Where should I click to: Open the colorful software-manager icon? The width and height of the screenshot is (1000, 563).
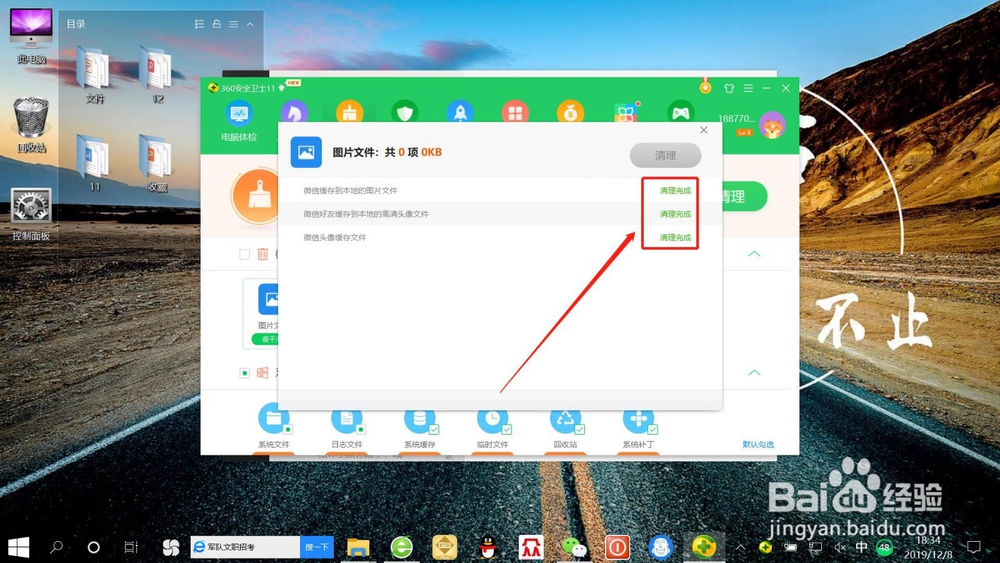(x=626, y=112)
